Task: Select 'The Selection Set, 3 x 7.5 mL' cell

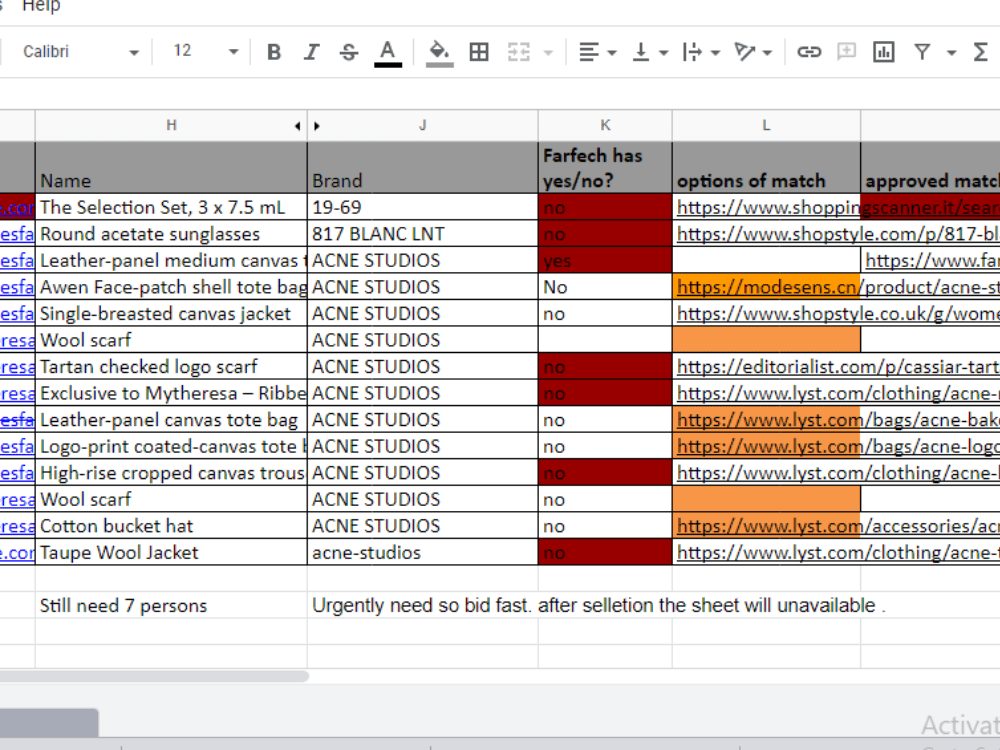Action: click(x=171, y=207)
